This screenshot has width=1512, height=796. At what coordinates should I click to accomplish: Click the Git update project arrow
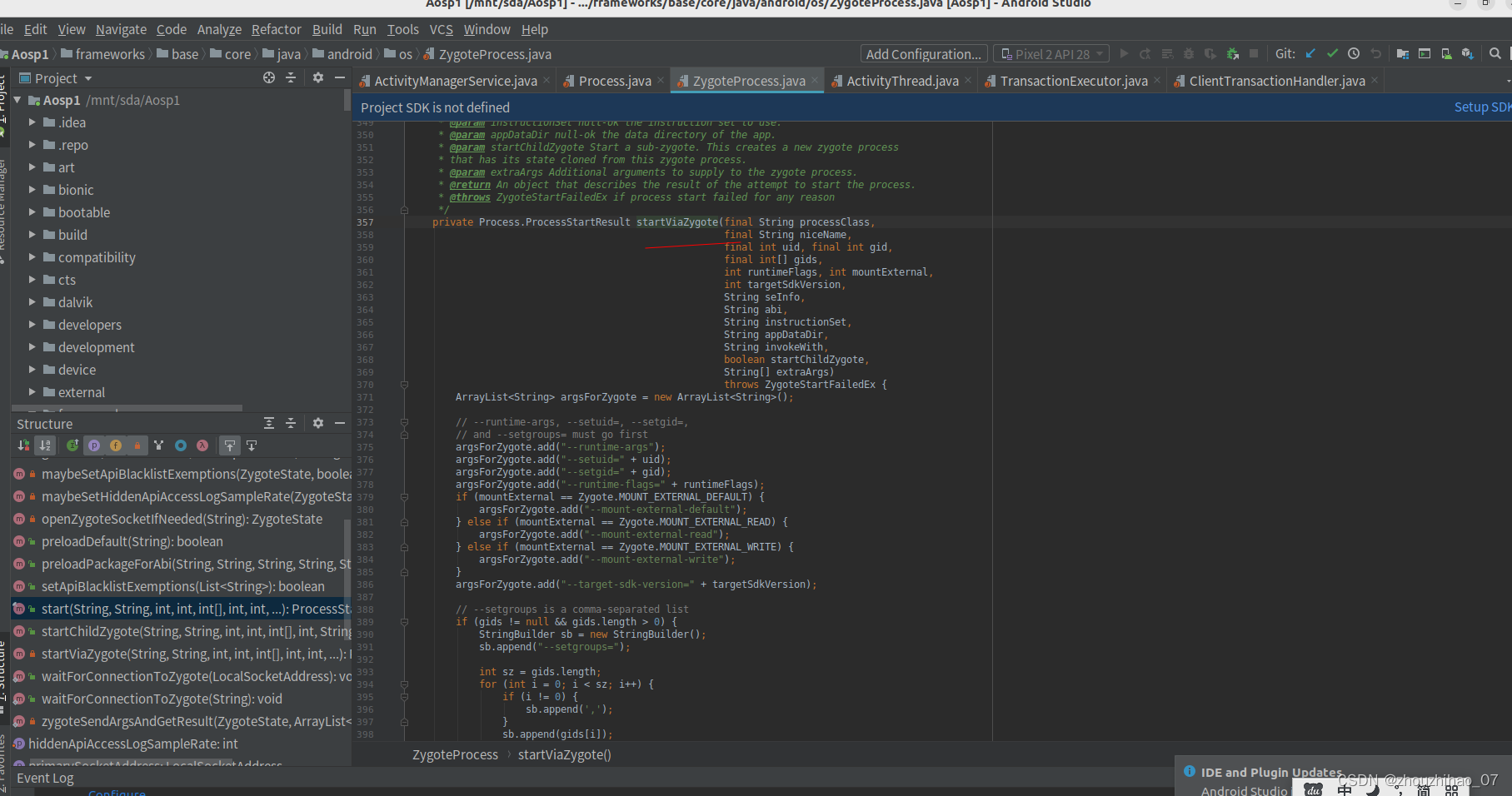pos(1310,54)
